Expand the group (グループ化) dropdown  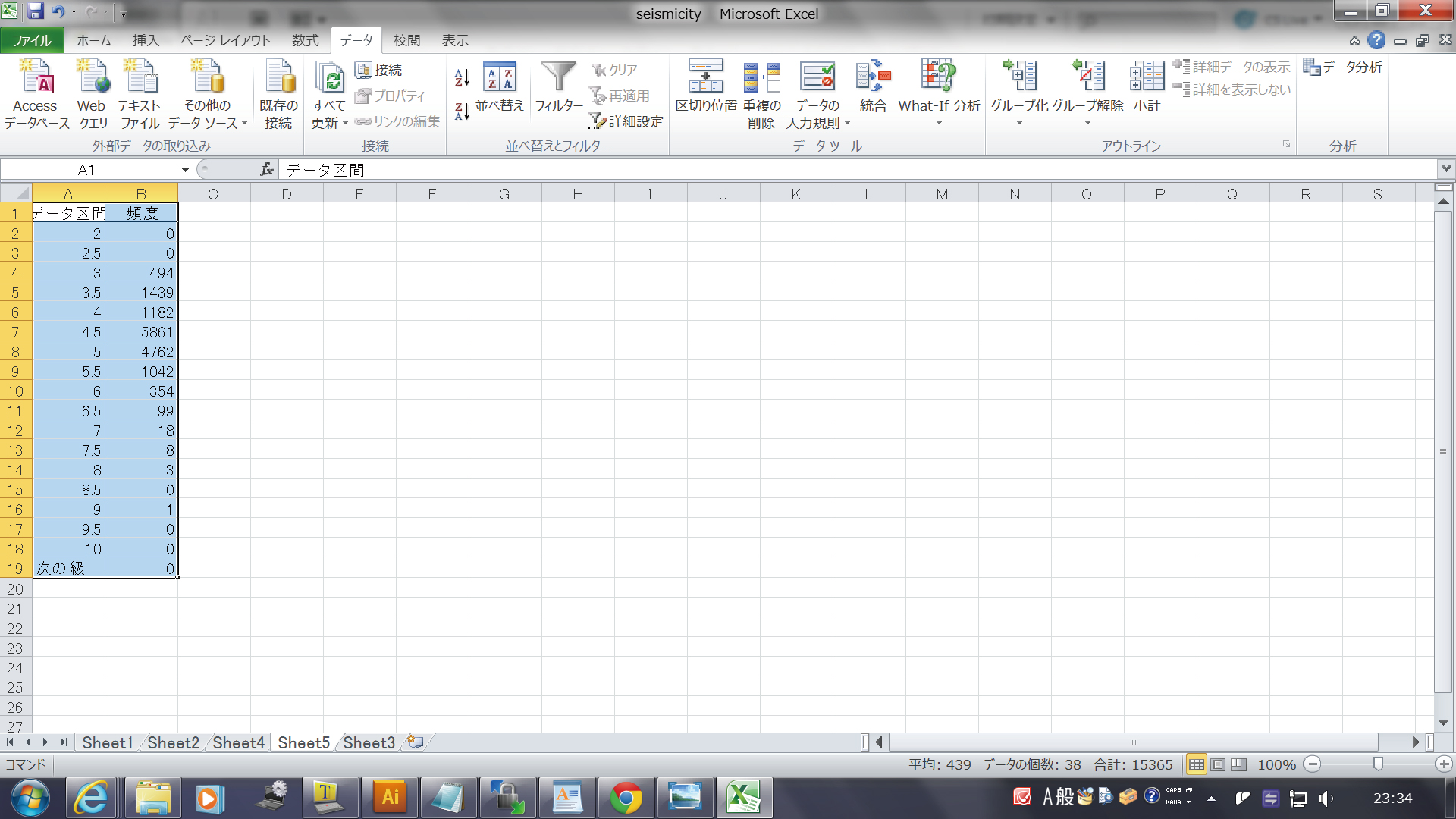[x=1019, y=124]
